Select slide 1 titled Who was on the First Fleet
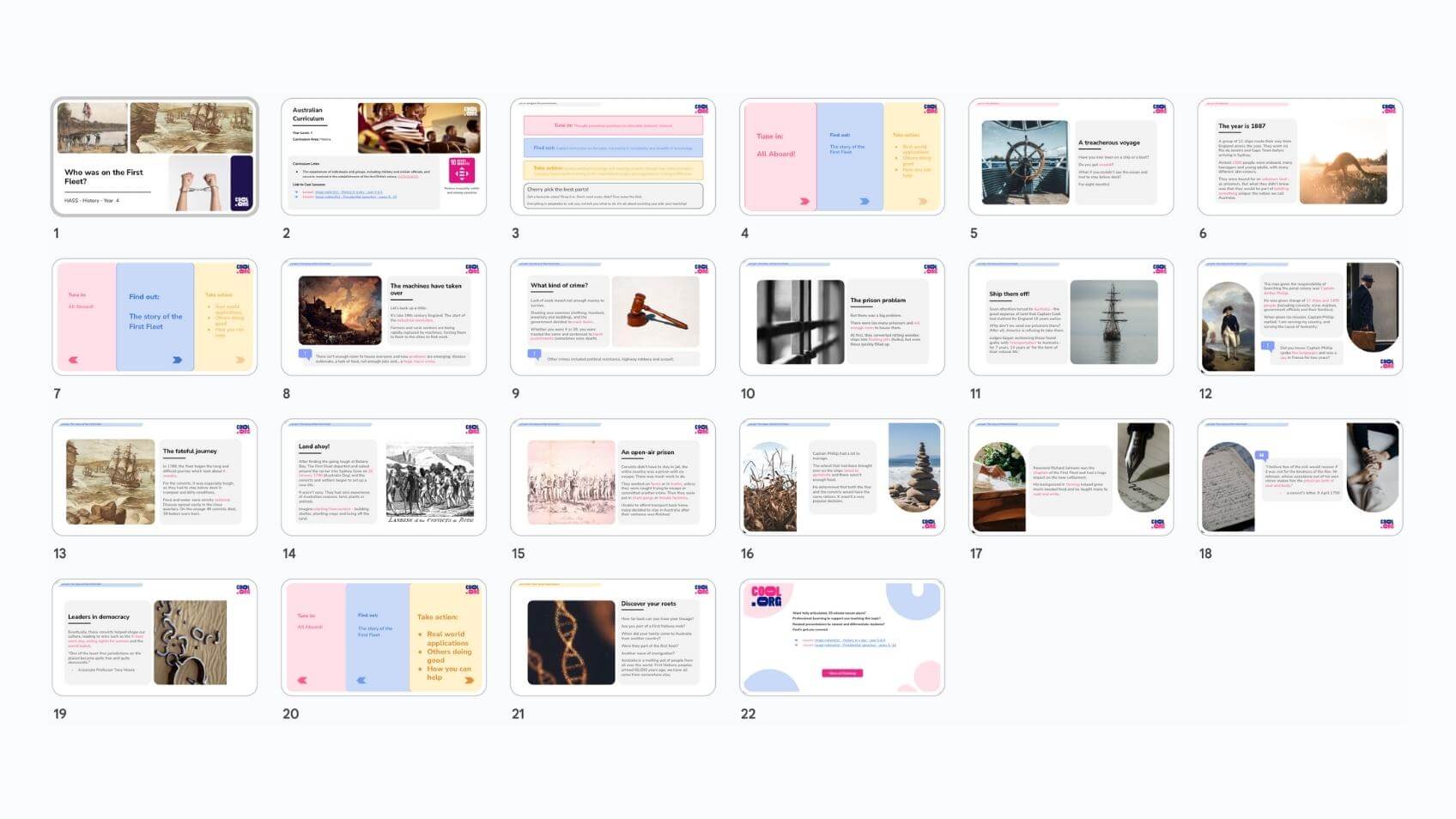The image size is (1456, 819). tap(155, 157)
